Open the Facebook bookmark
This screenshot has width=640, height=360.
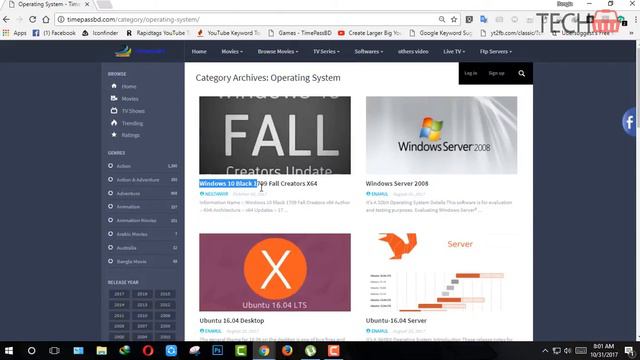pos(54,33)
